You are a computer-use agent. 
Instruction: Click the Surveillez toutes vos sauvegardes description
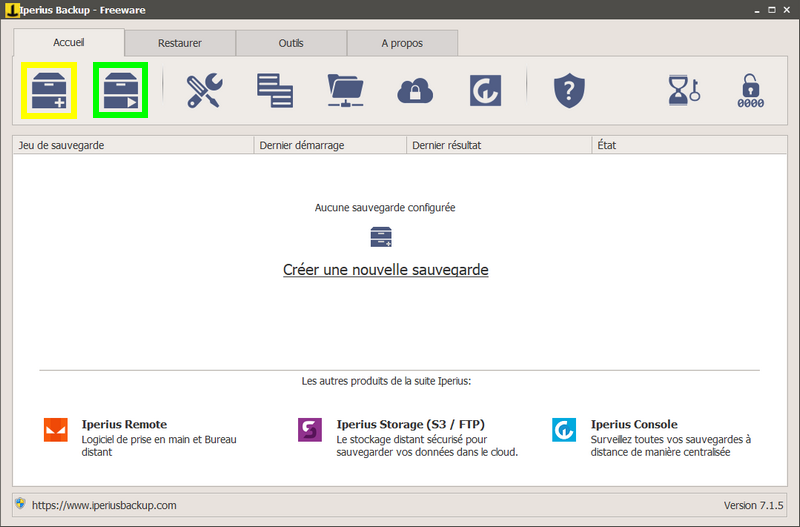[670, 446]
